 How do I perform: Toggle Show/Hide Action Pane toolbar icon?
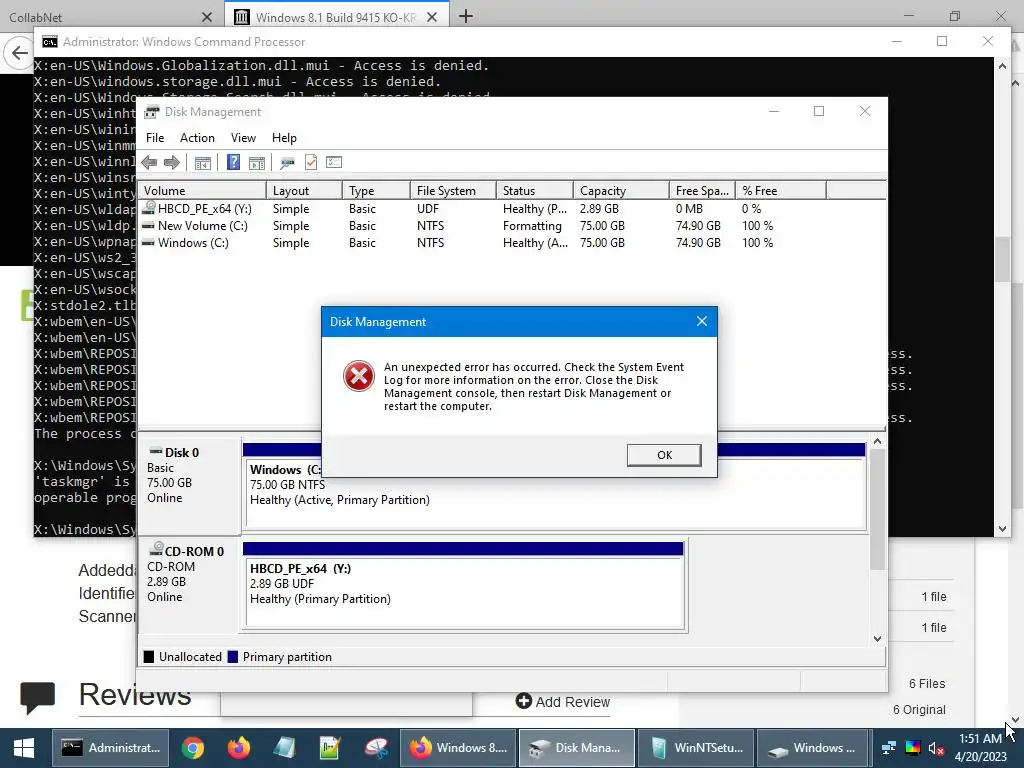tap(257, 163)
